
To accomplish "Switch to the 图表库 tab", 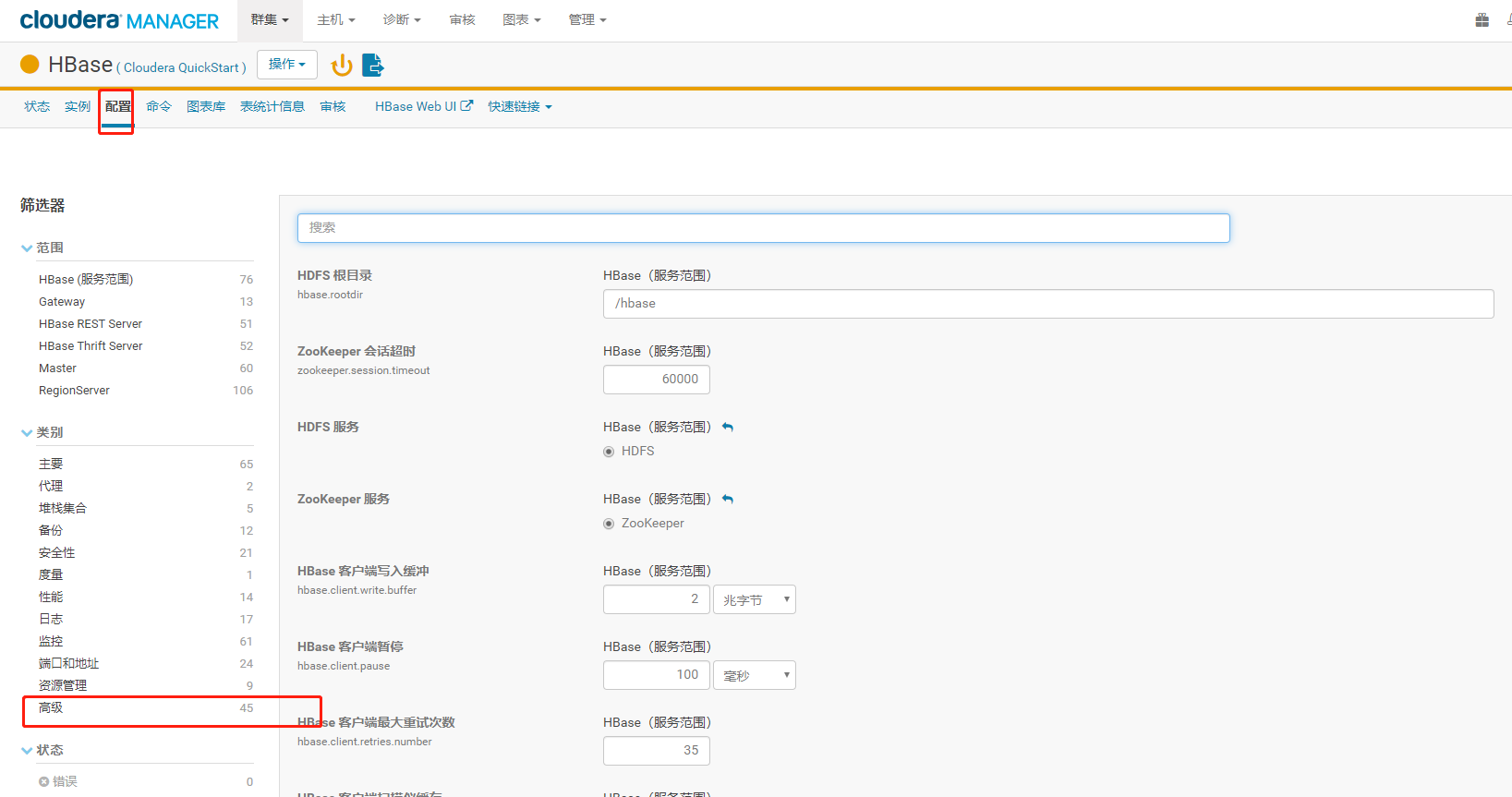I will tap(206, 107).
